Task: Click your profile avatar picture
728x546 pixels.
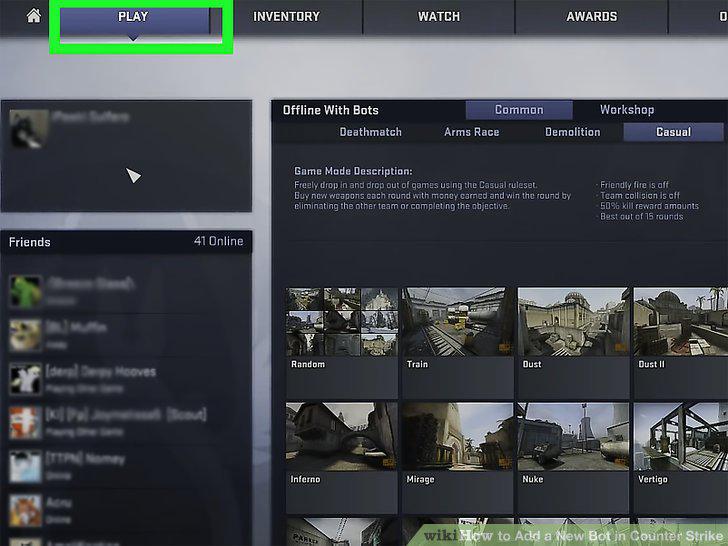Action: (x=29, y=129)
